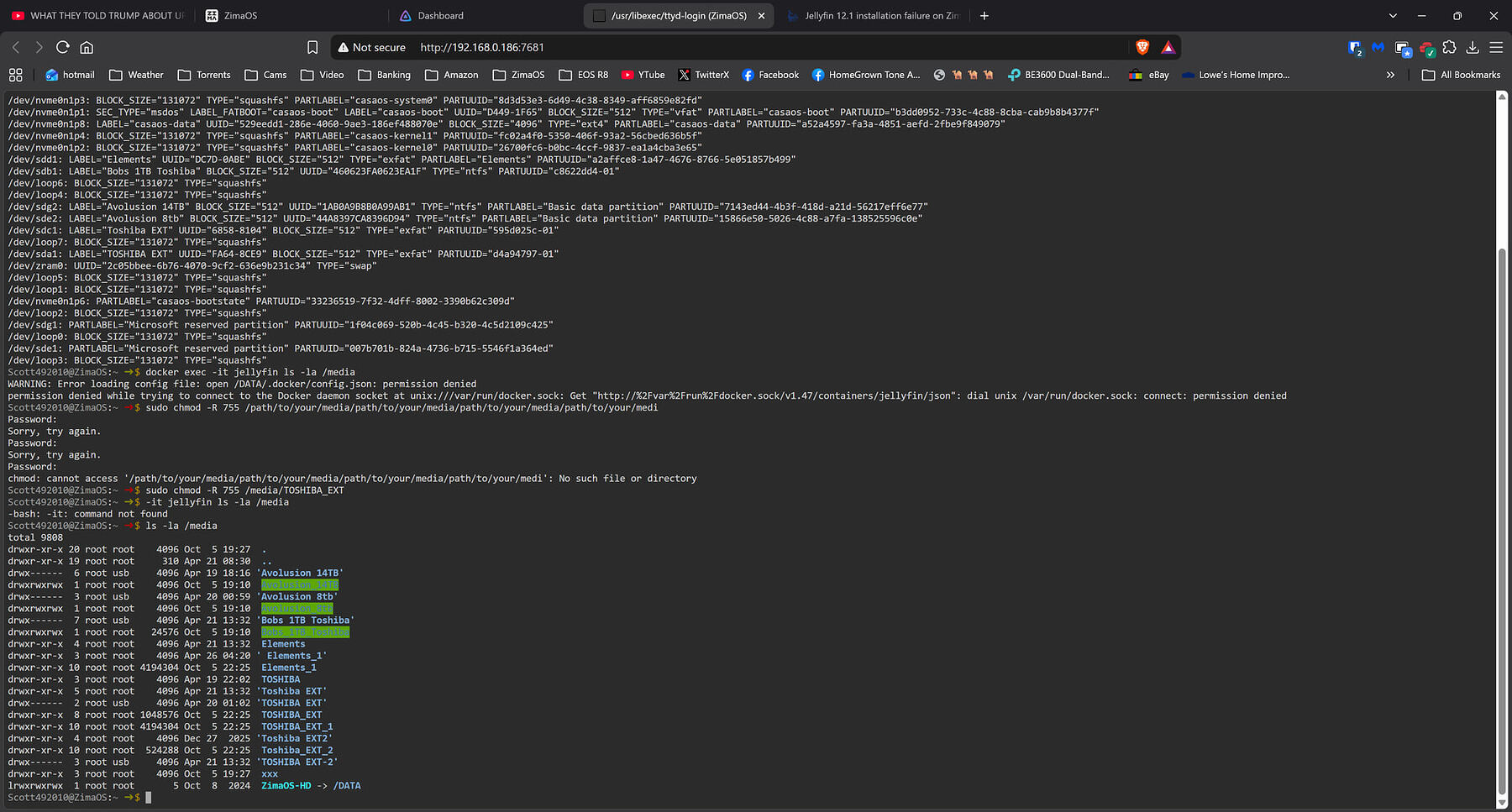
Task: Go to browser home page
Action: click(87, 47)
